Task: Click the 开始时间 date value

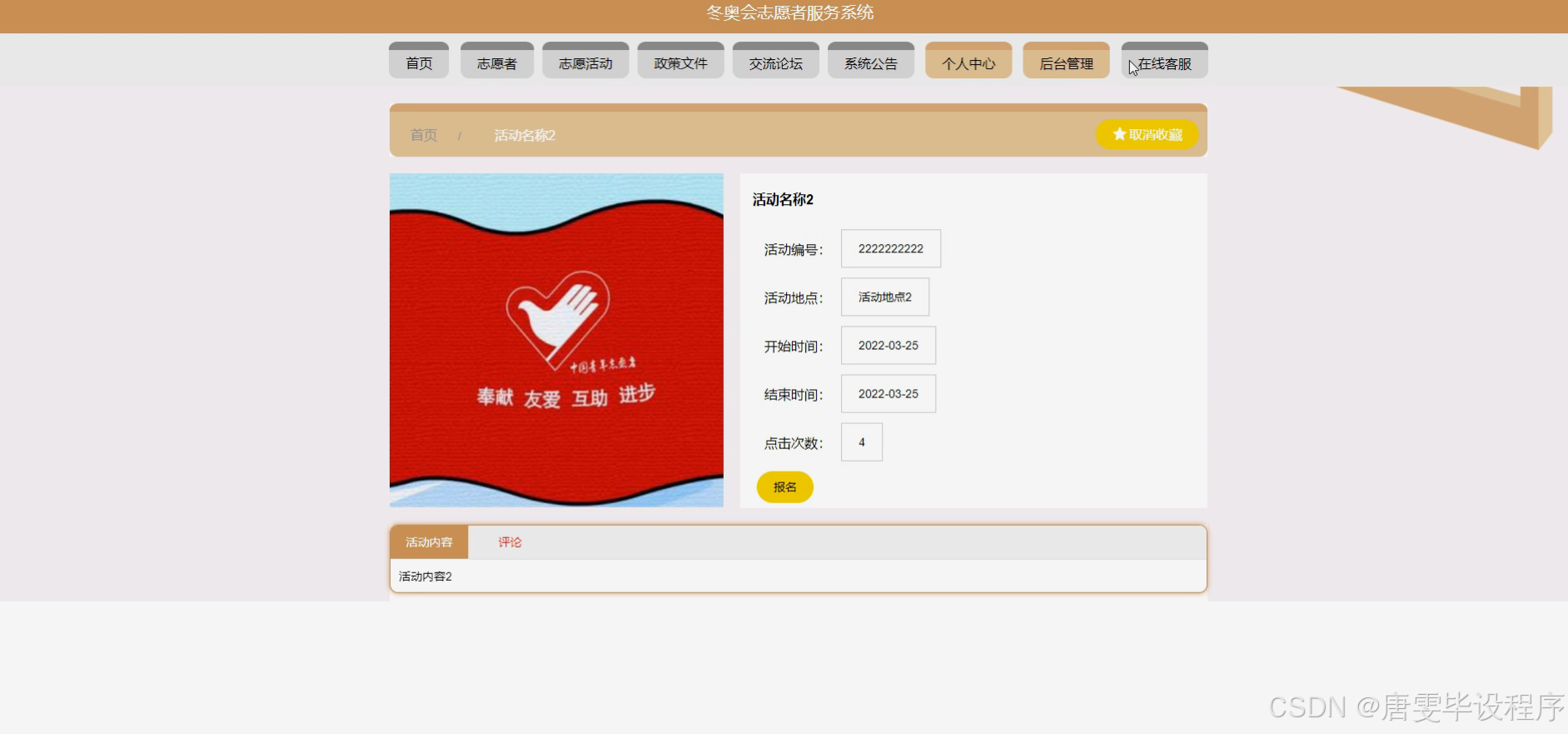Action: (889, 345)
